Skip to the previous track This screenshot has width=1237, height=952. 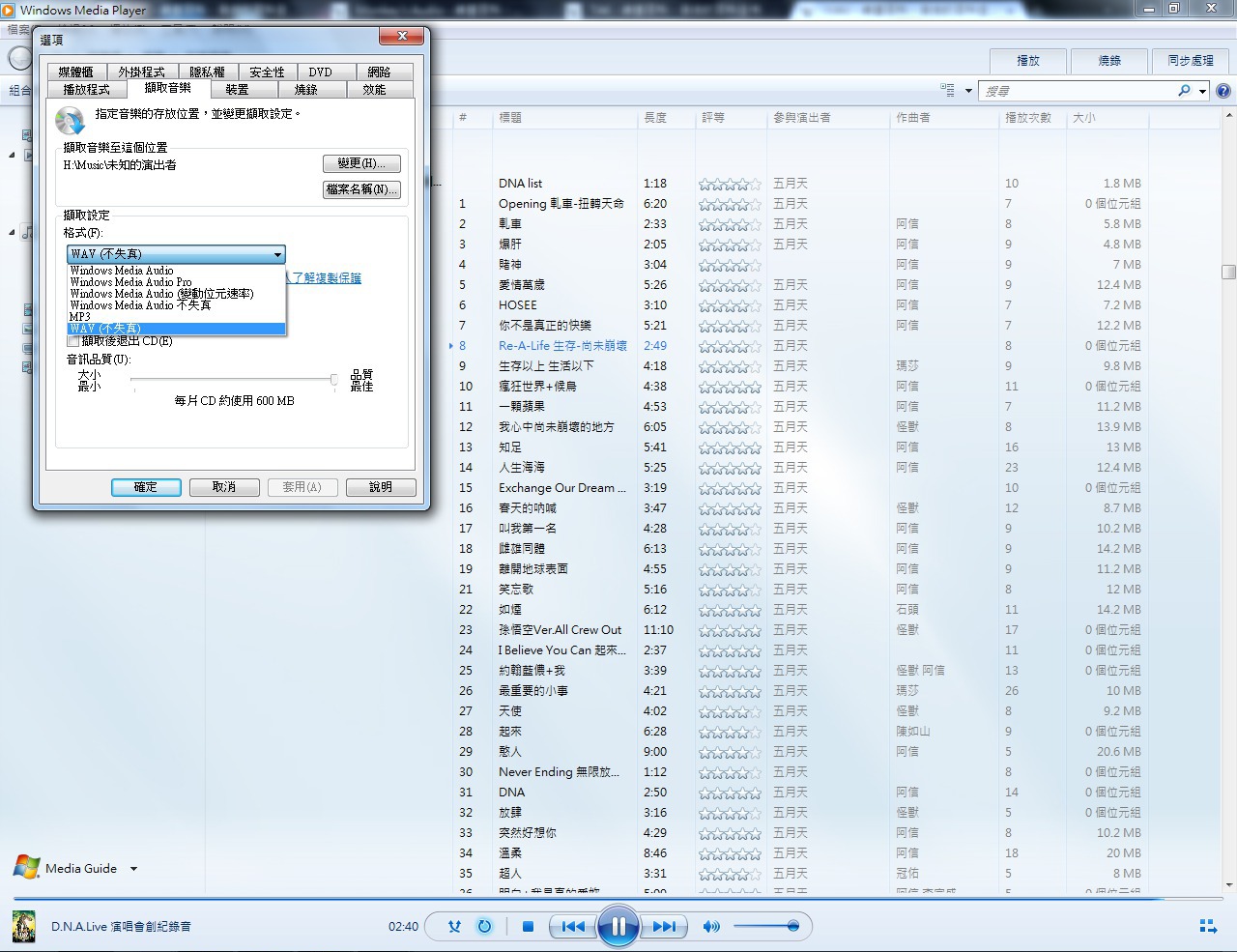pos(572,926)
